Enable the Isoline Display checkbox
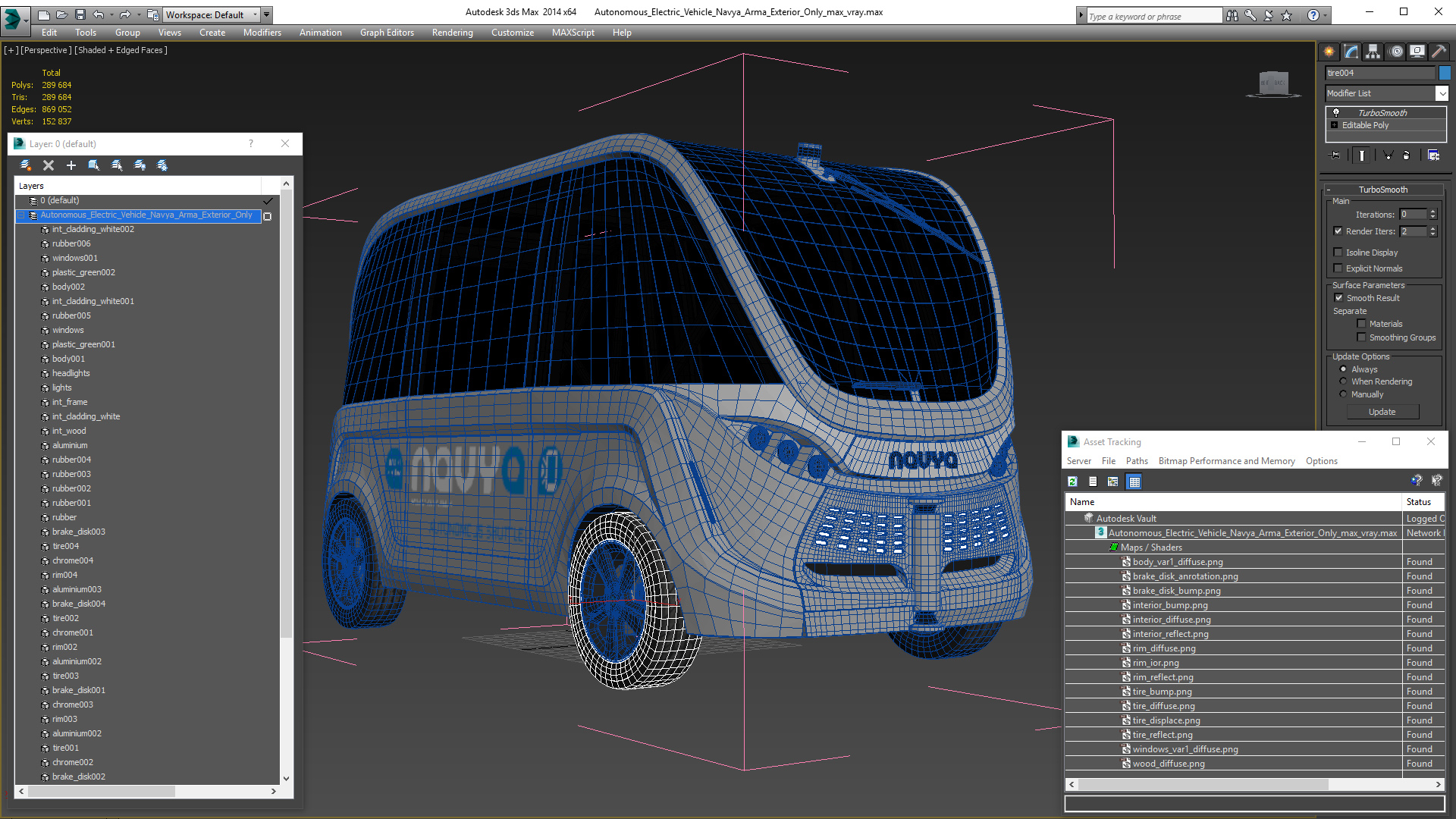Screen dimensions: 1456x819 [x=1338, y=253]
